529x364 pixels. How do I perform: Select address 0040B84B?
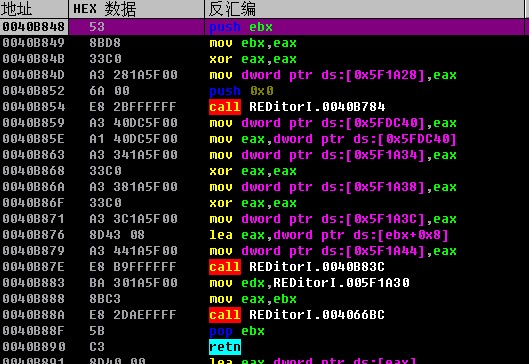pyautogui.click(x=33, y=59)
